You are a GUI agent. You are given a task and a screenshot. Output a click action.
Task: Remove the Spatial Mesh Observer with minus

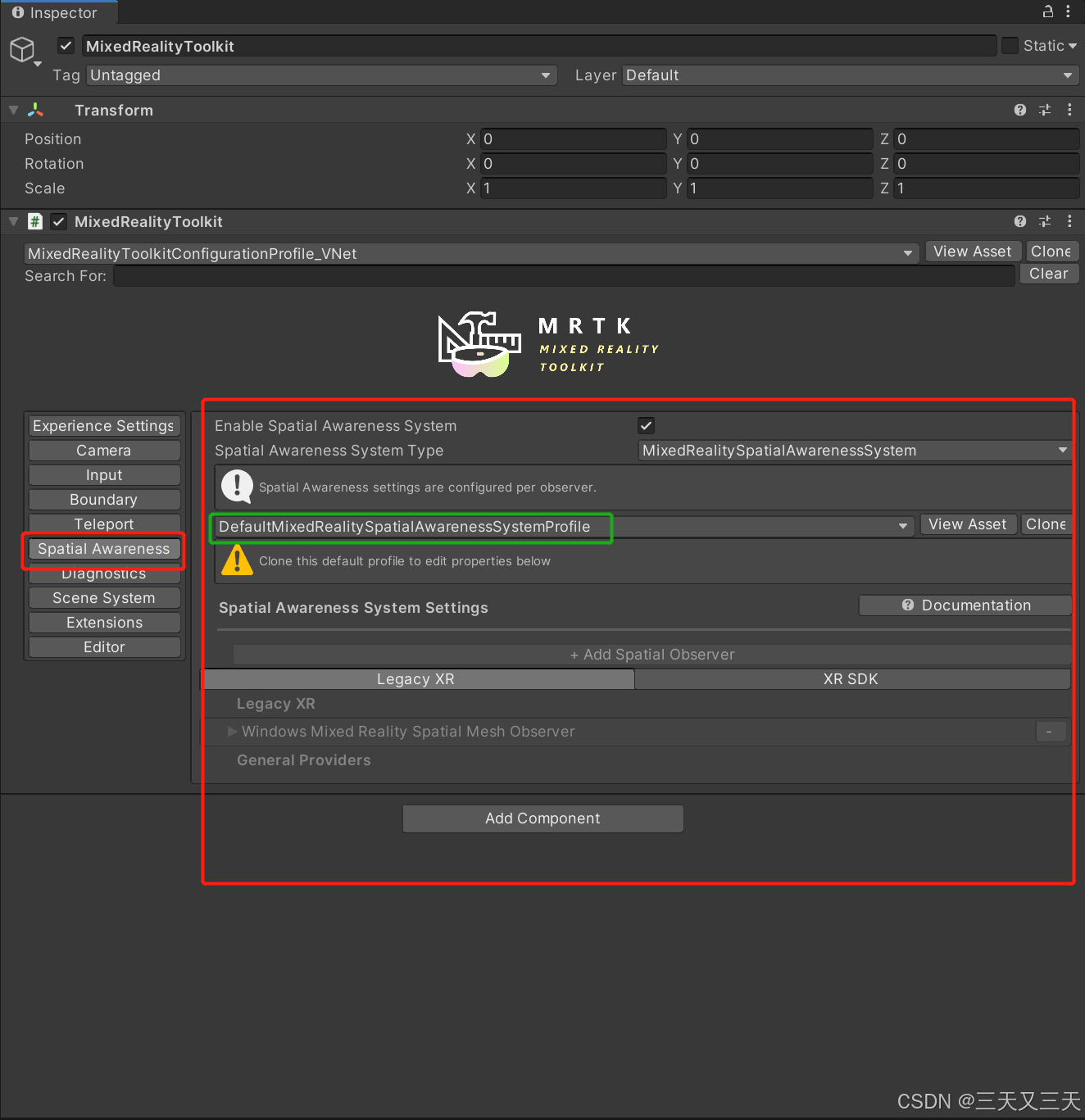1049,731
